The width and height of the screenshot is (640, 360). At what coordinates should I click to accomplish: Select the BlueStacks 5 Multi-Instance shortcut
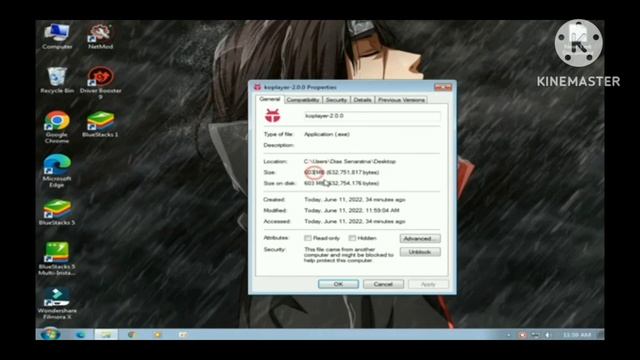tap(57, 259)
